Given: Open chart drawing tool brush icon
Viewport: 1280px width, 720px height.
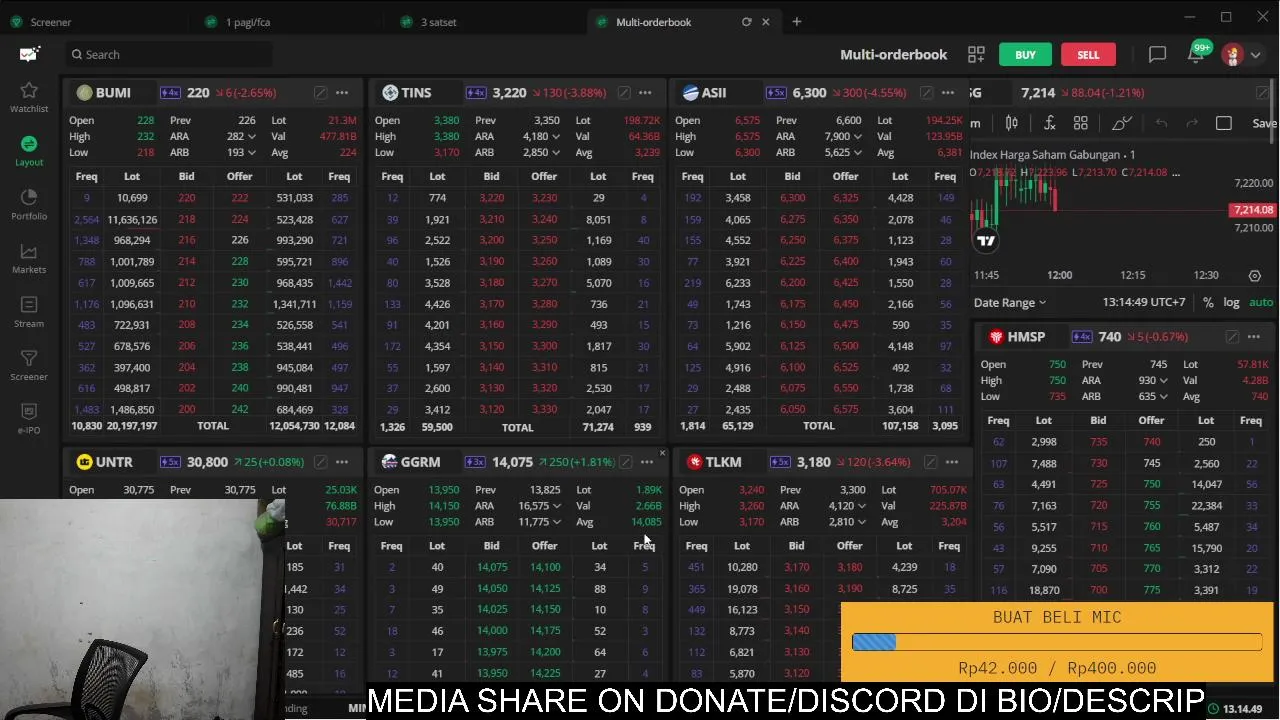Looking at the screenshot, I should pyautogui.click(x=1122, y=123).
